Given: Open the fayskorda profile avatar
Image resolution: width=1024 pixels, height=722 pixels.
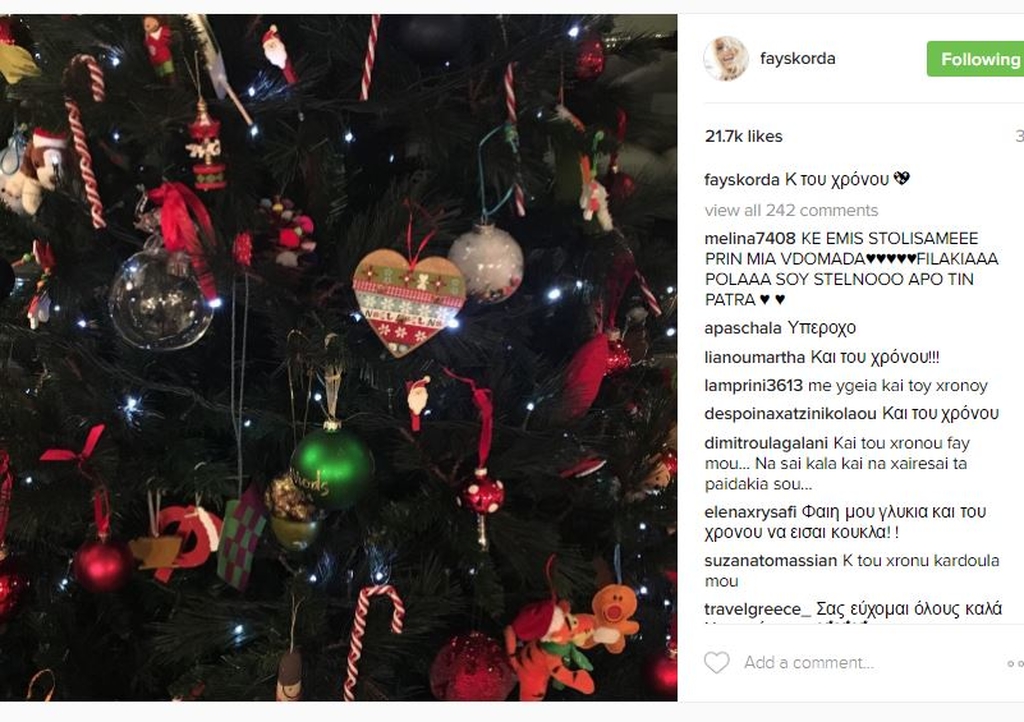Looking at the screenshot, I should (726, 59).
